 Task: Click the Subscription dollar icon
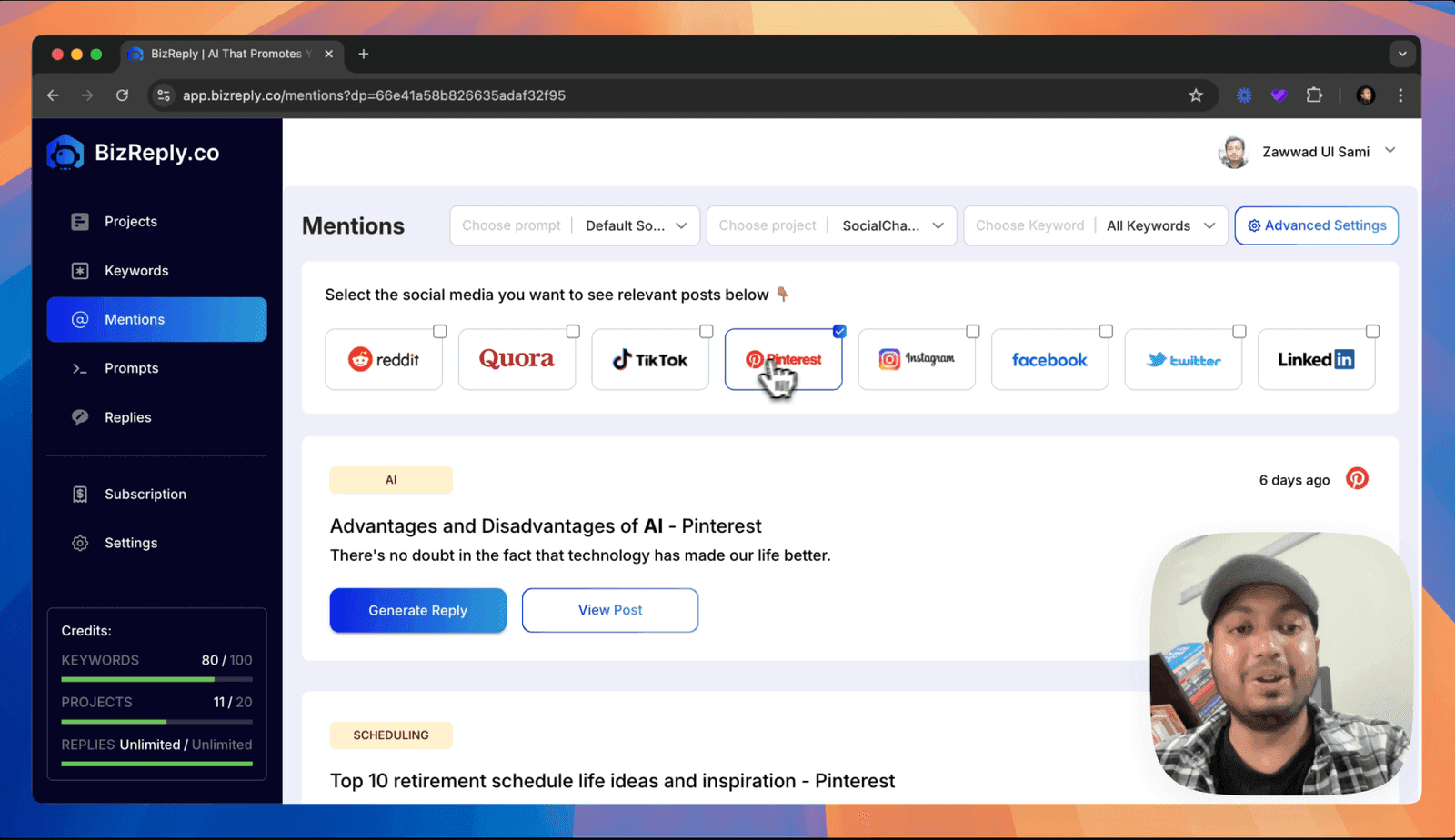pyautogui.click(x=80, y=495)
